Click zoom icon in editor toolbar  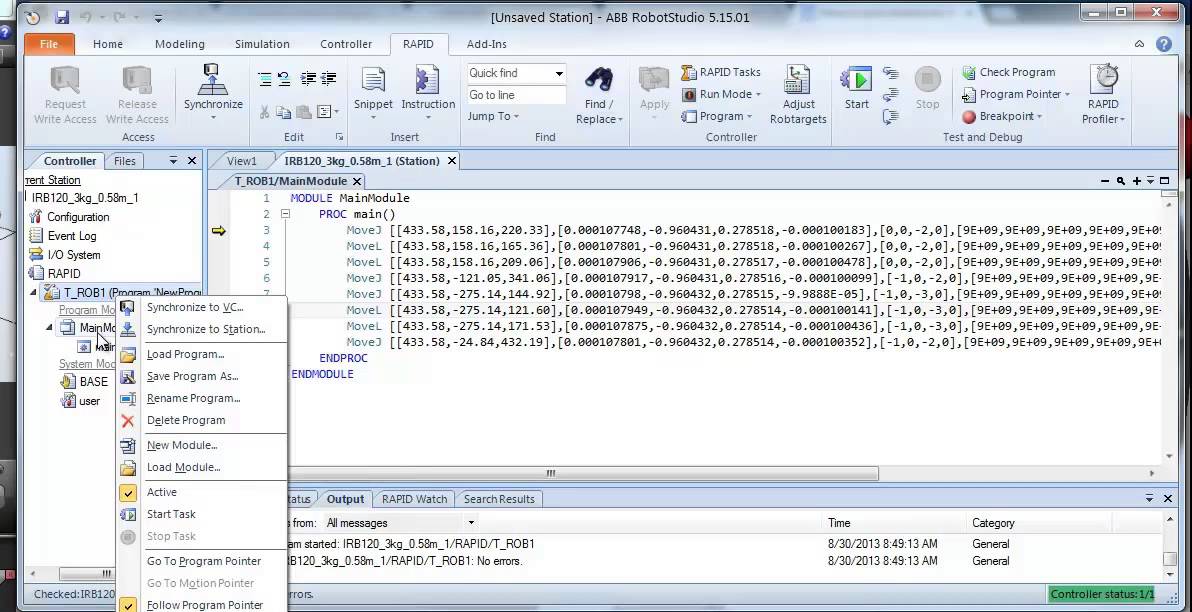tap(1121, 181)
